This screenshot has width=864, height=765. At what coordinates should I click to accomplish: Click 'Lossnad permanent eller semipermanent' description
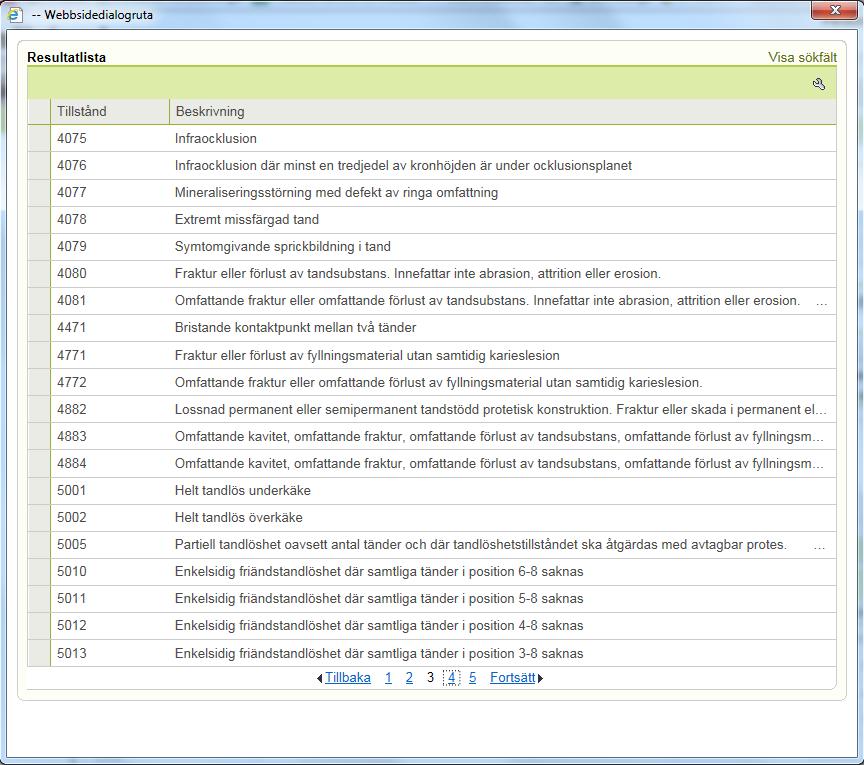[x=500, y=410]
